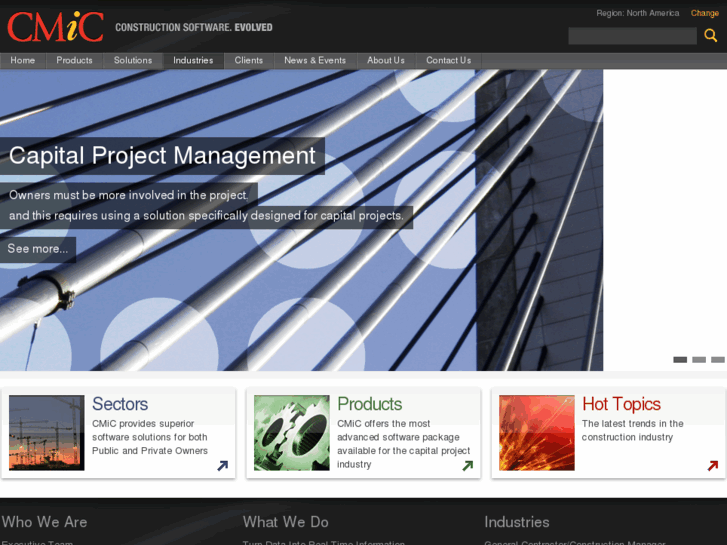Click the Who We Are footer heading

45,522
